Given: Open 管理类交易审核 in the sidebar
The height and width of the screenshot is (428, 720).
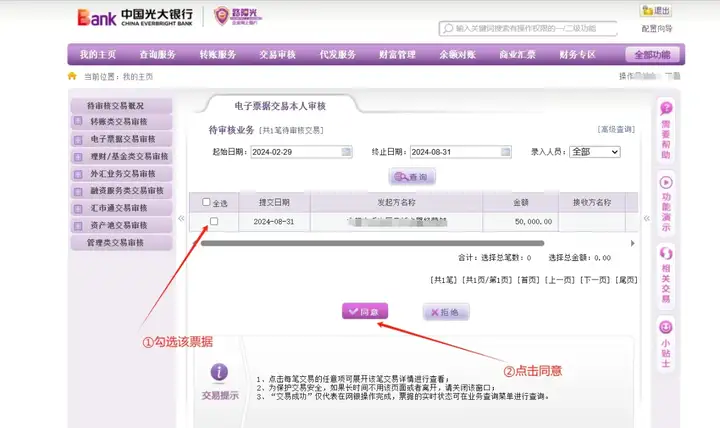Looking at the screenshot, I should (x=122, y=242).
